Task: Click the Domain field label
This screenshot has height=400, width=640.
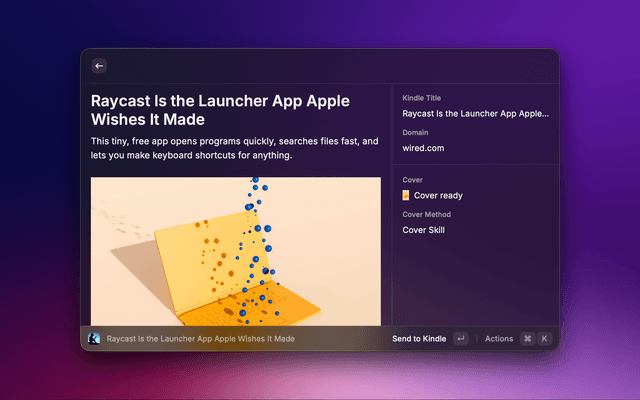Action: coord(415,132)
